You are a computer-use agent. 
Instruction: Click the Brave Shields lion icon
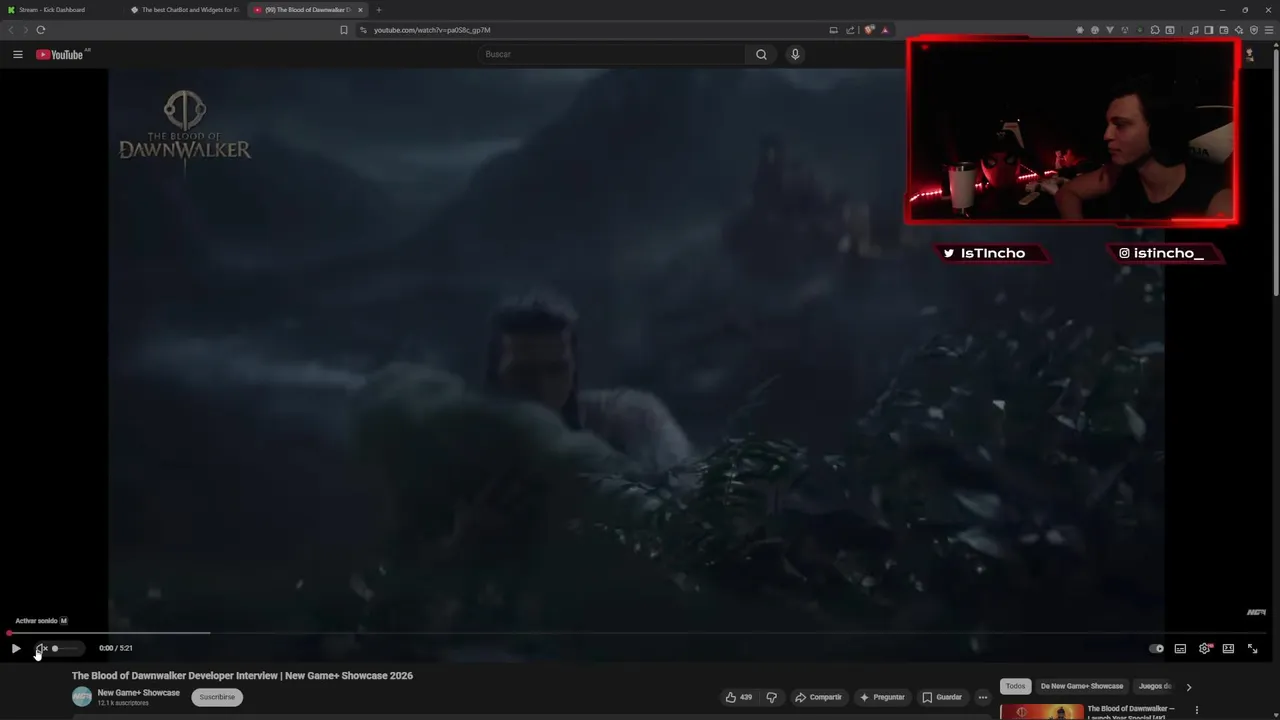869,30
